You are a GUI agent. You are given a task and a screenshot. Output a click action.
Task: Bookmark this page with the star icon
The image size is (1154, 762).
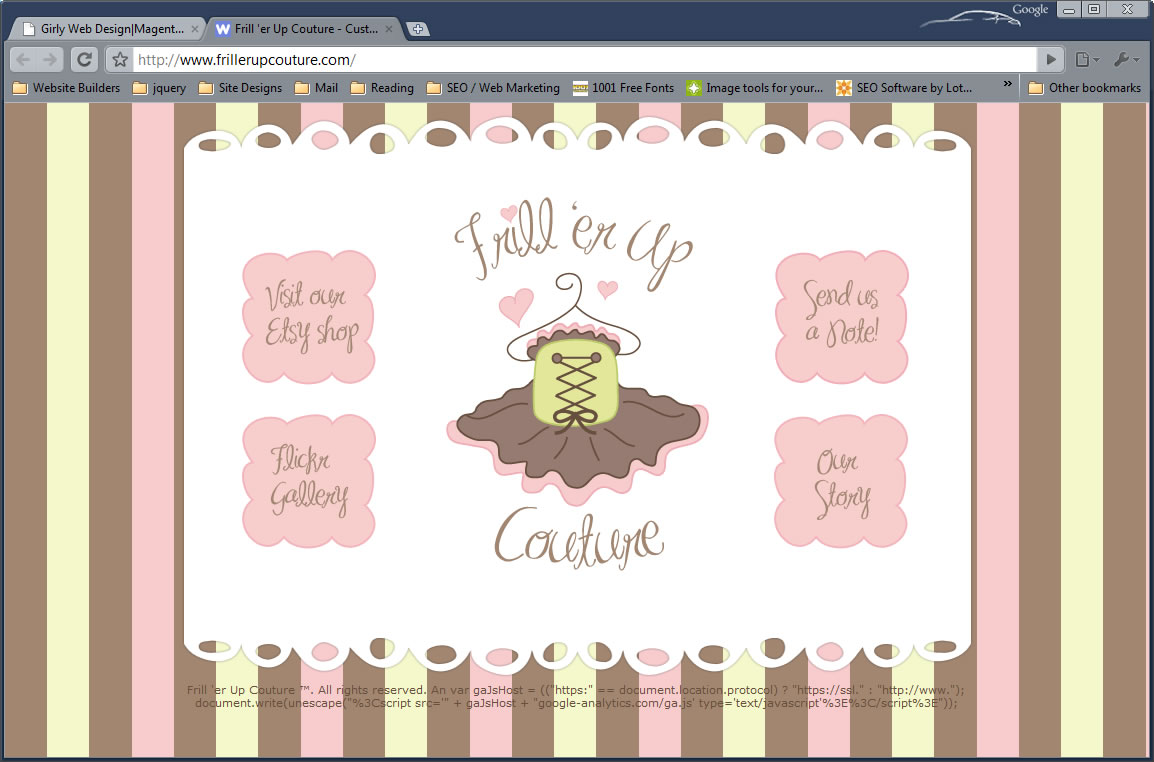120,60
